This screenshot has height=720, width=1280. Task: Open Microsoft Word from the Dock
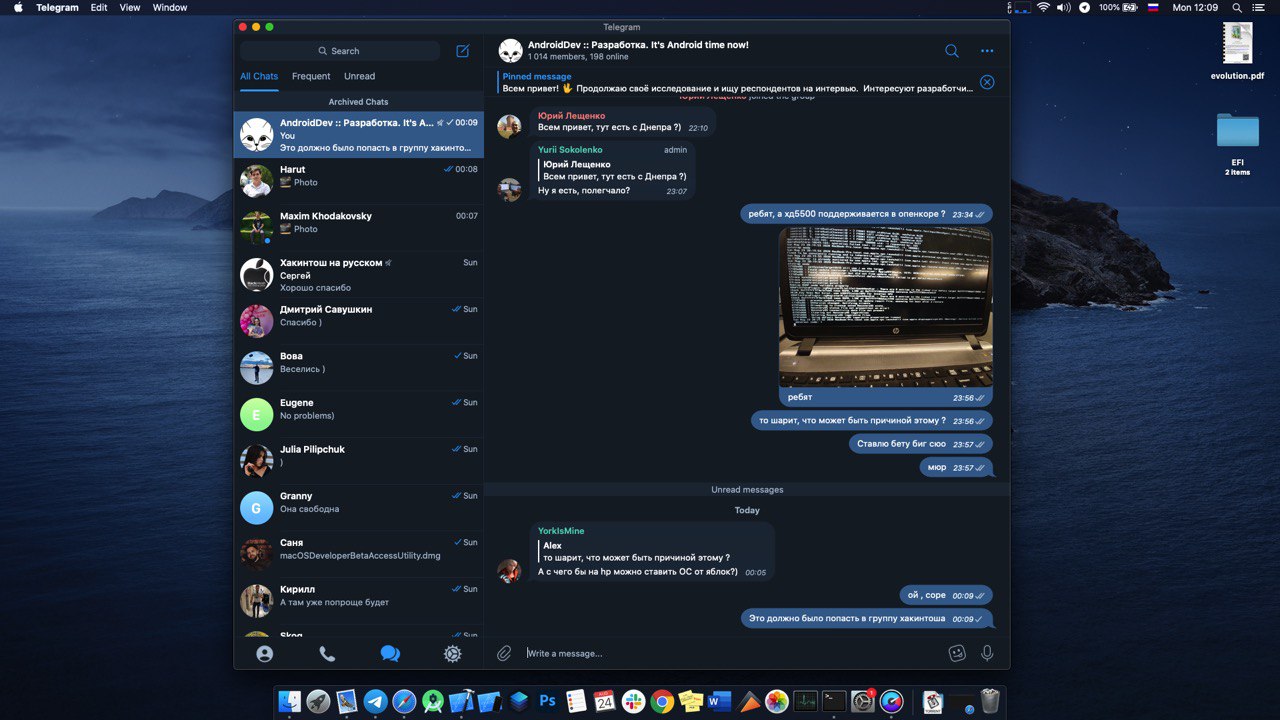coord(719,702)
